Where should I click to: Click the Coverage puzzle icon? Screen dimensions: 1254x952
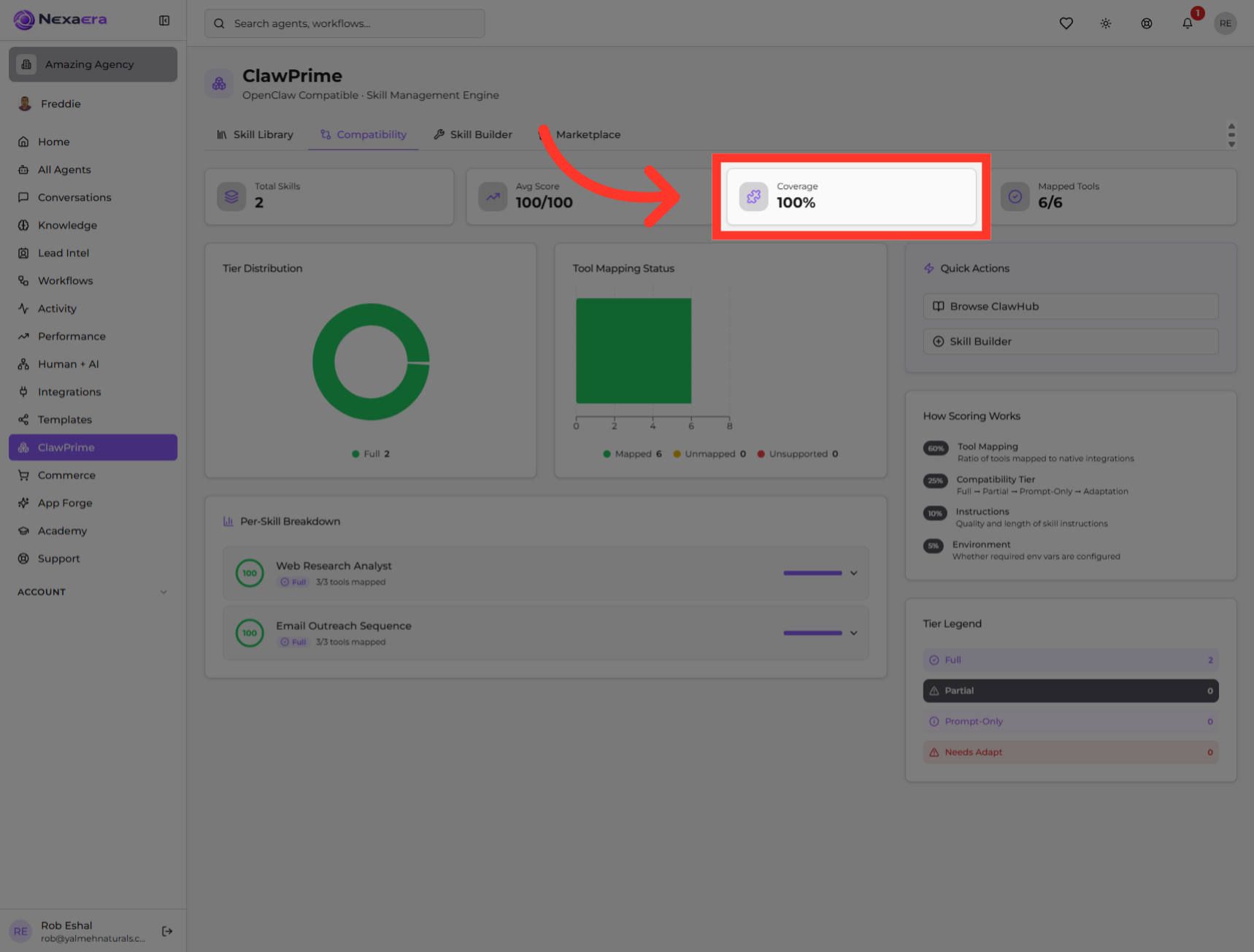[x=753, y=196]
